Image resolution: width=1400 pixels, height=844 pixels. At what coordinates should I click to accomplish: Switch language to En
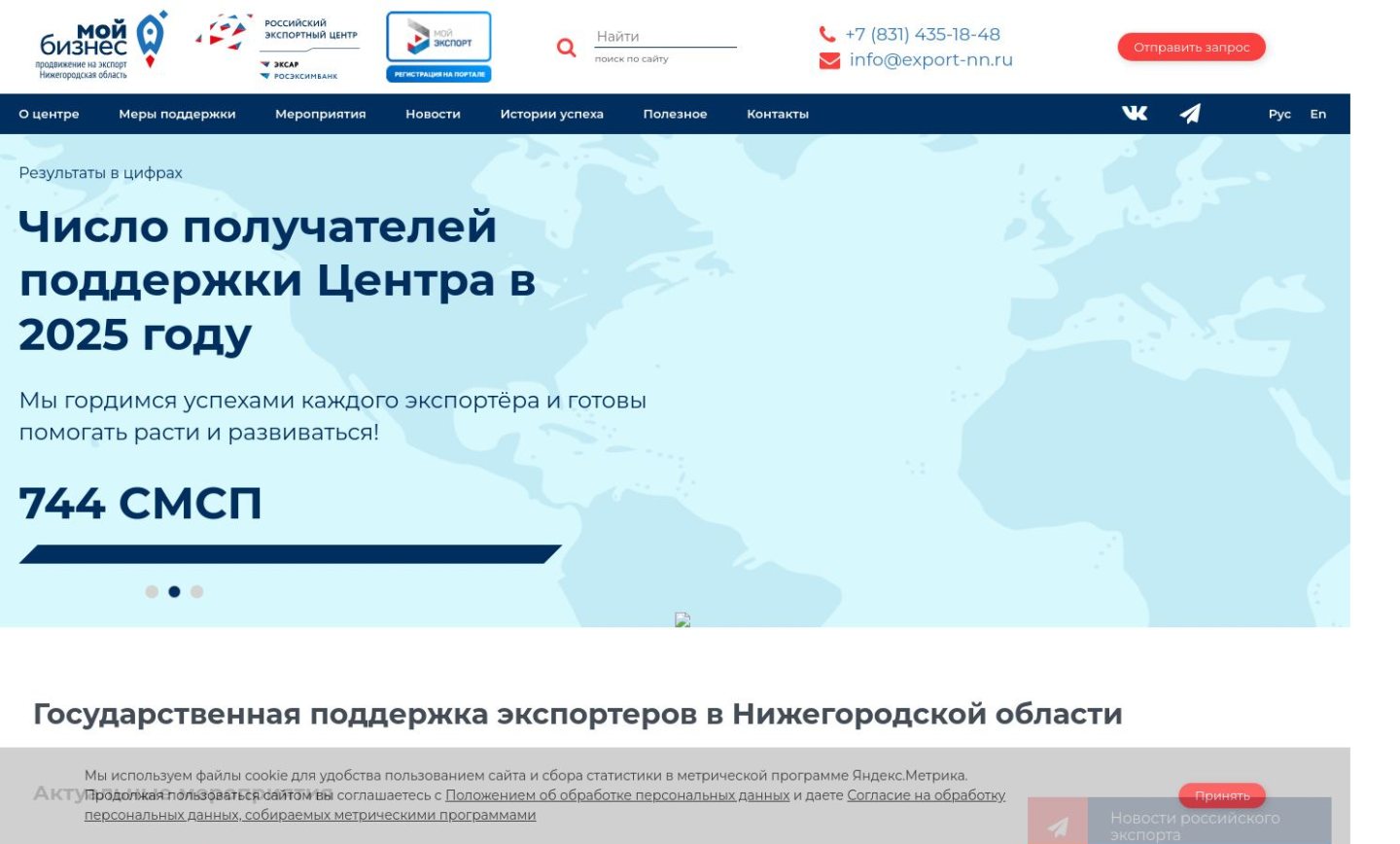coord(1317,114)
